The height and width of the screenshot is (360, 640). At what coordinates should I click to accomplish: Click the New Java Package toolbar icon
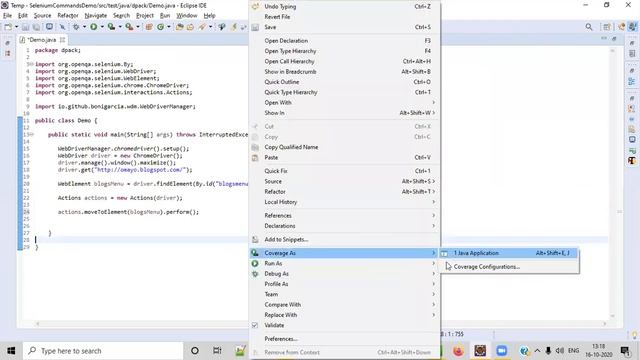(149, 27)
